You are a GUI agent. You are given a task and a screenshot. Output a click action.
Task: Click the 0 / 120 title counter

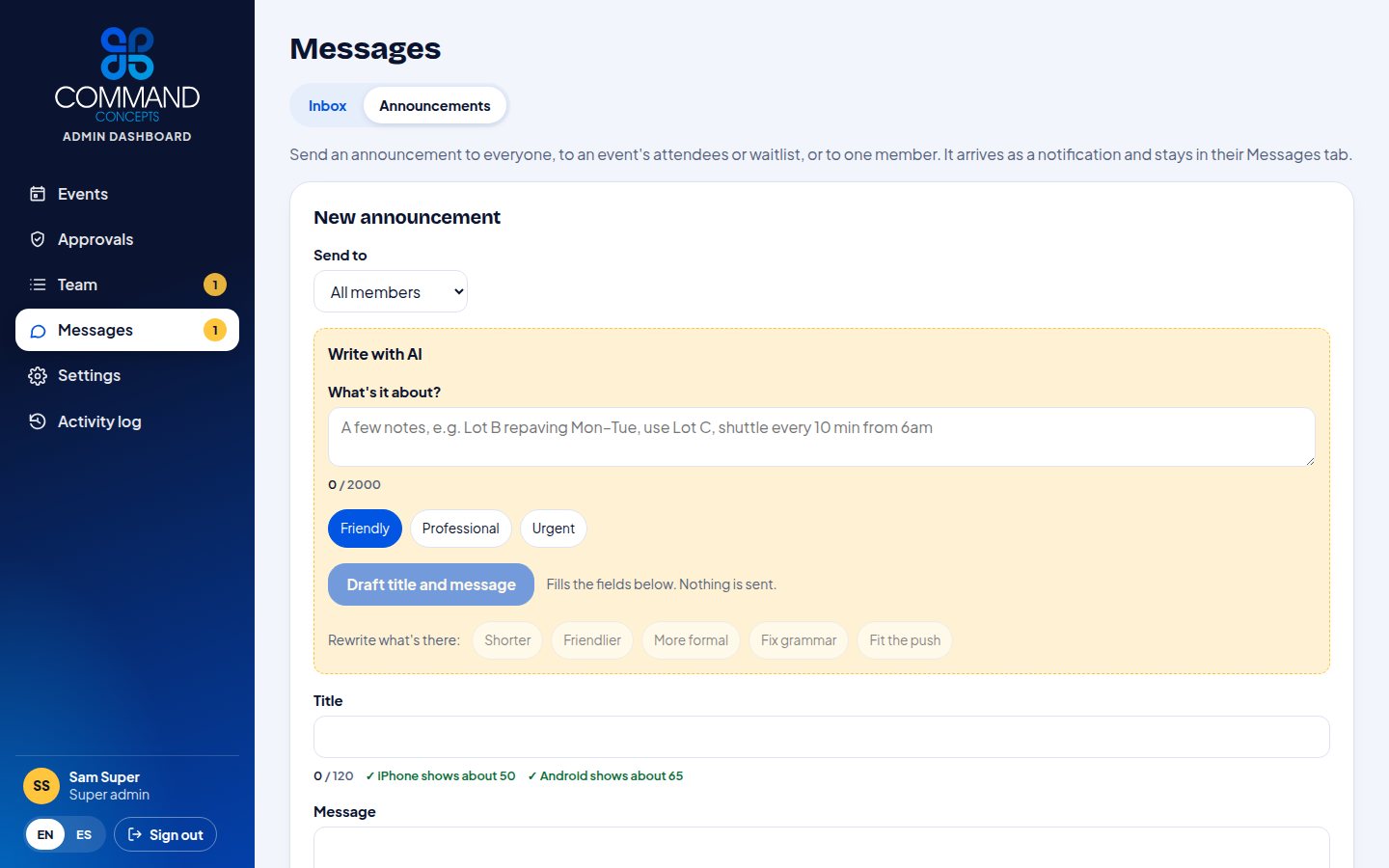[x=334, y=776]
